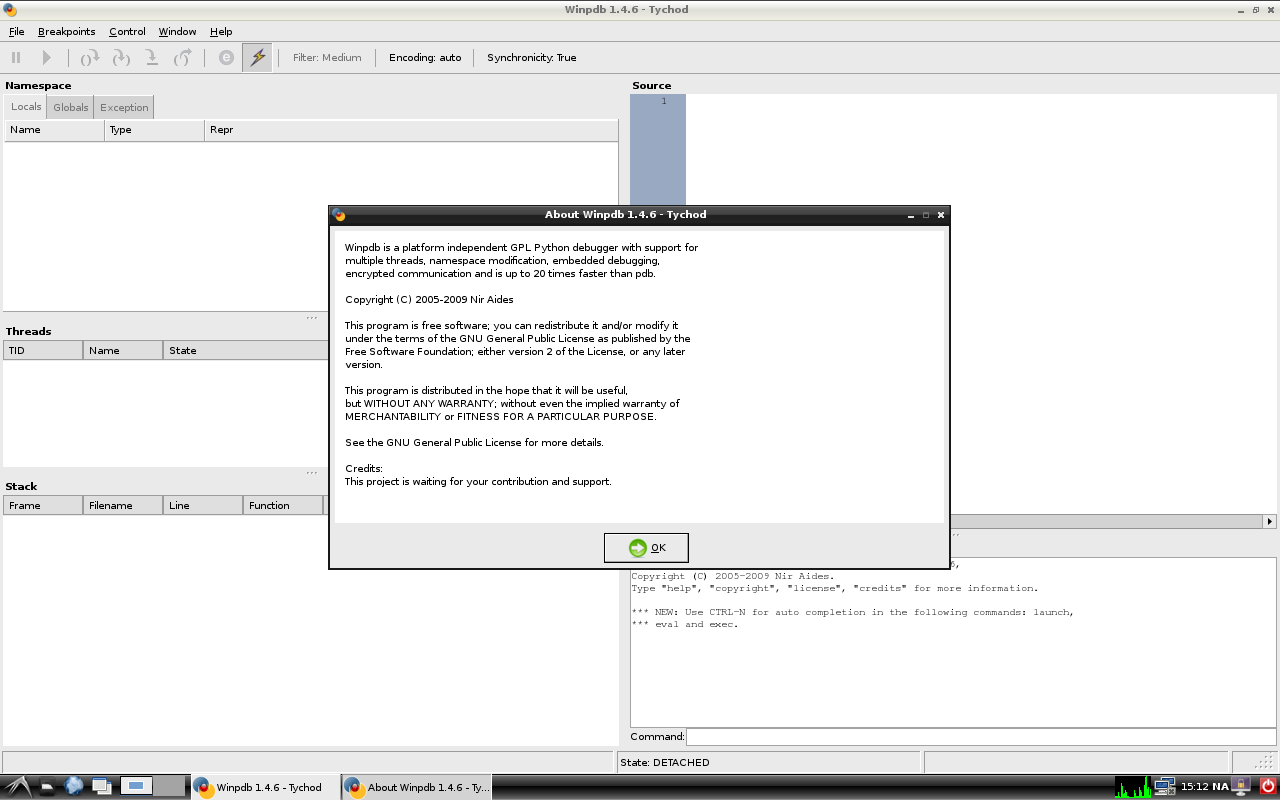This screenshot has height=800, width=1280.
Task: Click the Run to Line down-arrow icon
Action: point(152,58)
